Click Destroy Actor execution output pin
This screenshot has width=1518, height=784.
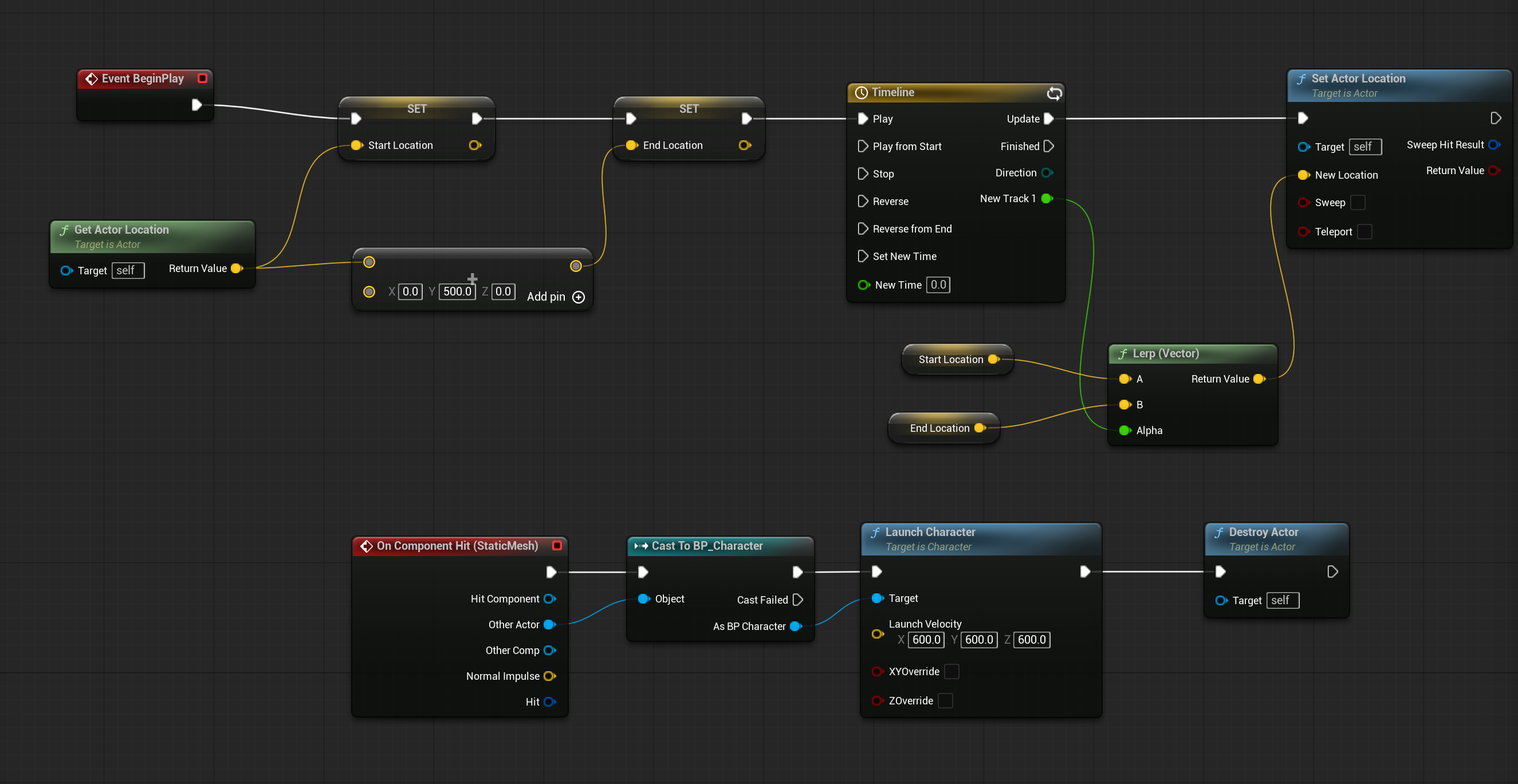pyautogui.click(x=1332, y=572)
